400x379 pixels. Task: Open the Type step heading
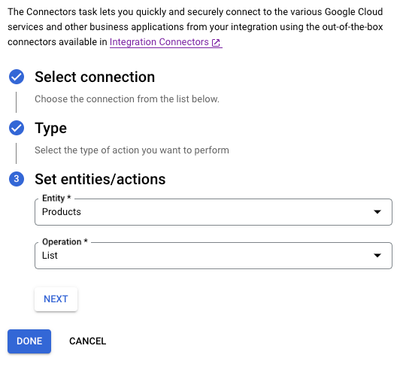tap(51, 128)
